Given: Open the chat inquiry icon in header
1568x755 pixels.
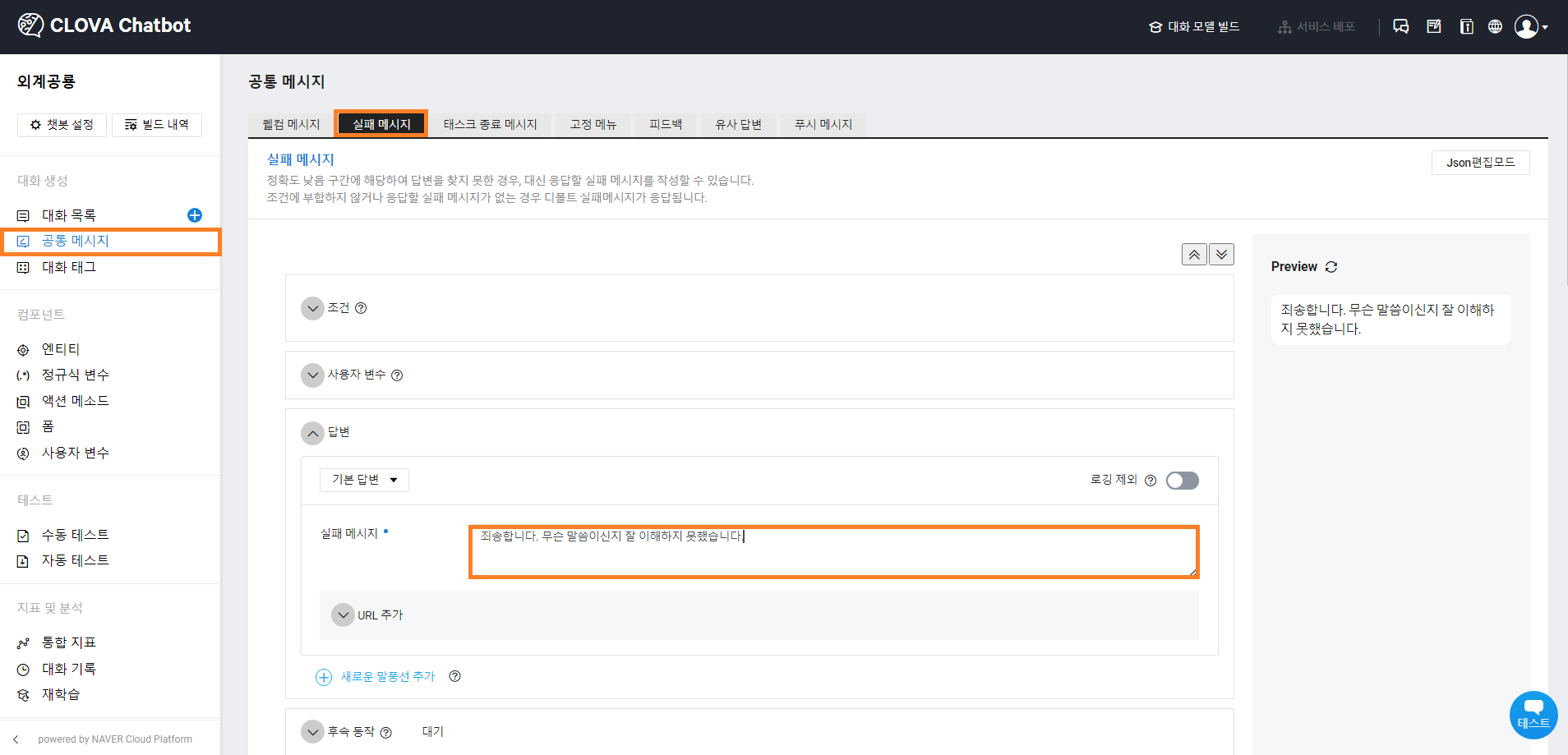Looking at the screenshot, I should click(1401, 26).
